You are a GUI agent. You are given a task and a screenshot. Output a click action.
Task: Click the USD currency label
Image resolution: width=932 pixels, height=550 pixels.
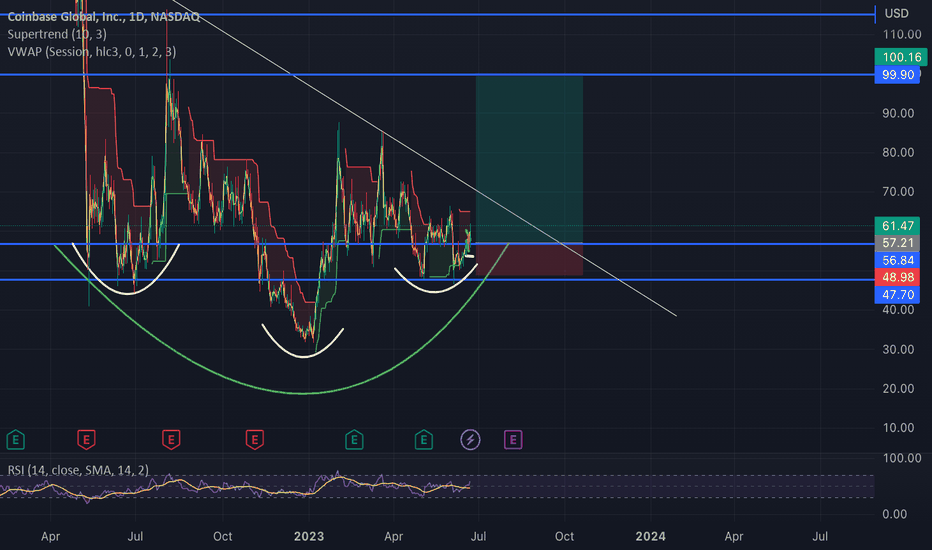tap(896, 13)
